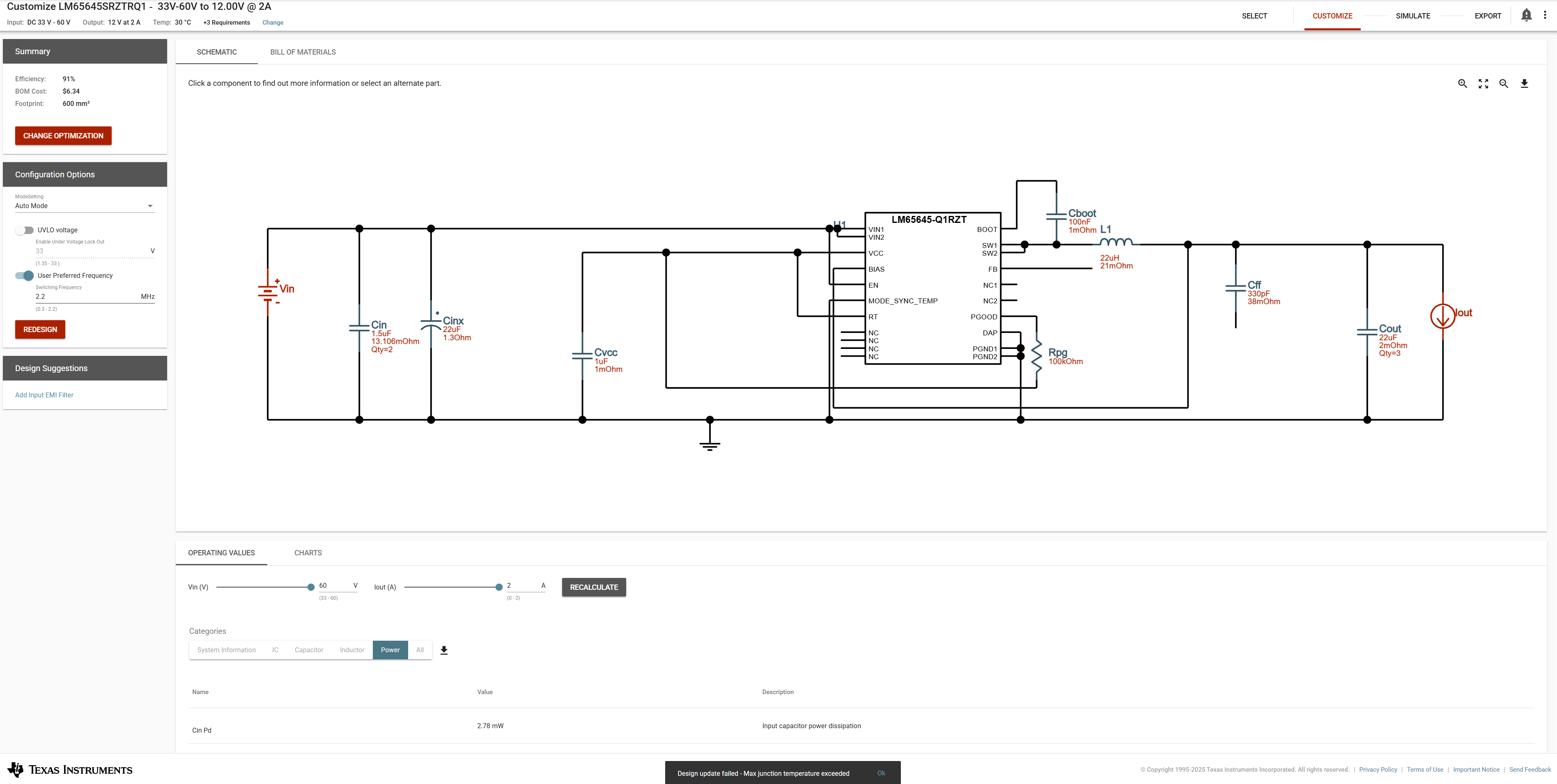
Task: Select the Cvcc capacitor component
Action: 583,356
